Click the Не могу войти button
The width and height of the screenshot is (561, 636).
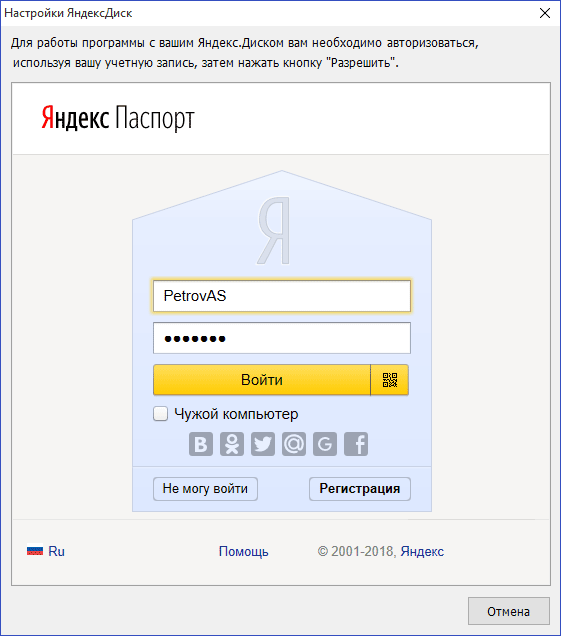coord(205,489)
